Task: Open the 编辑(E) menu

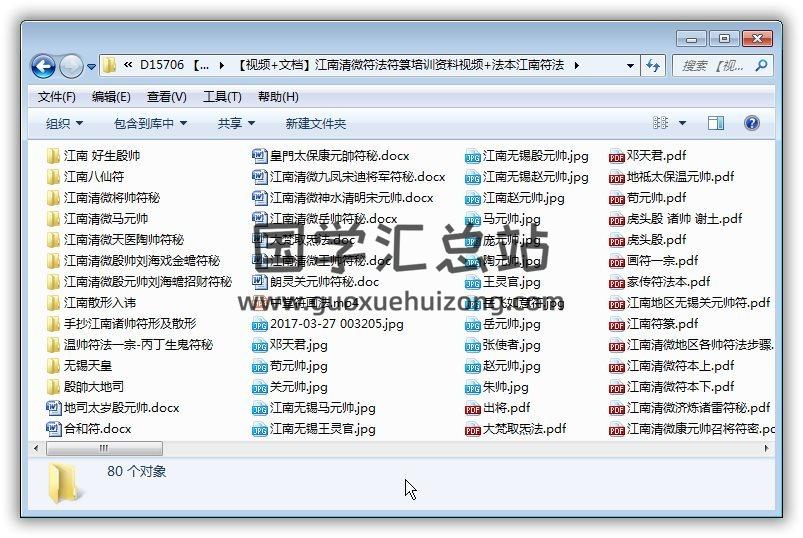Action: tap(111, 97)
